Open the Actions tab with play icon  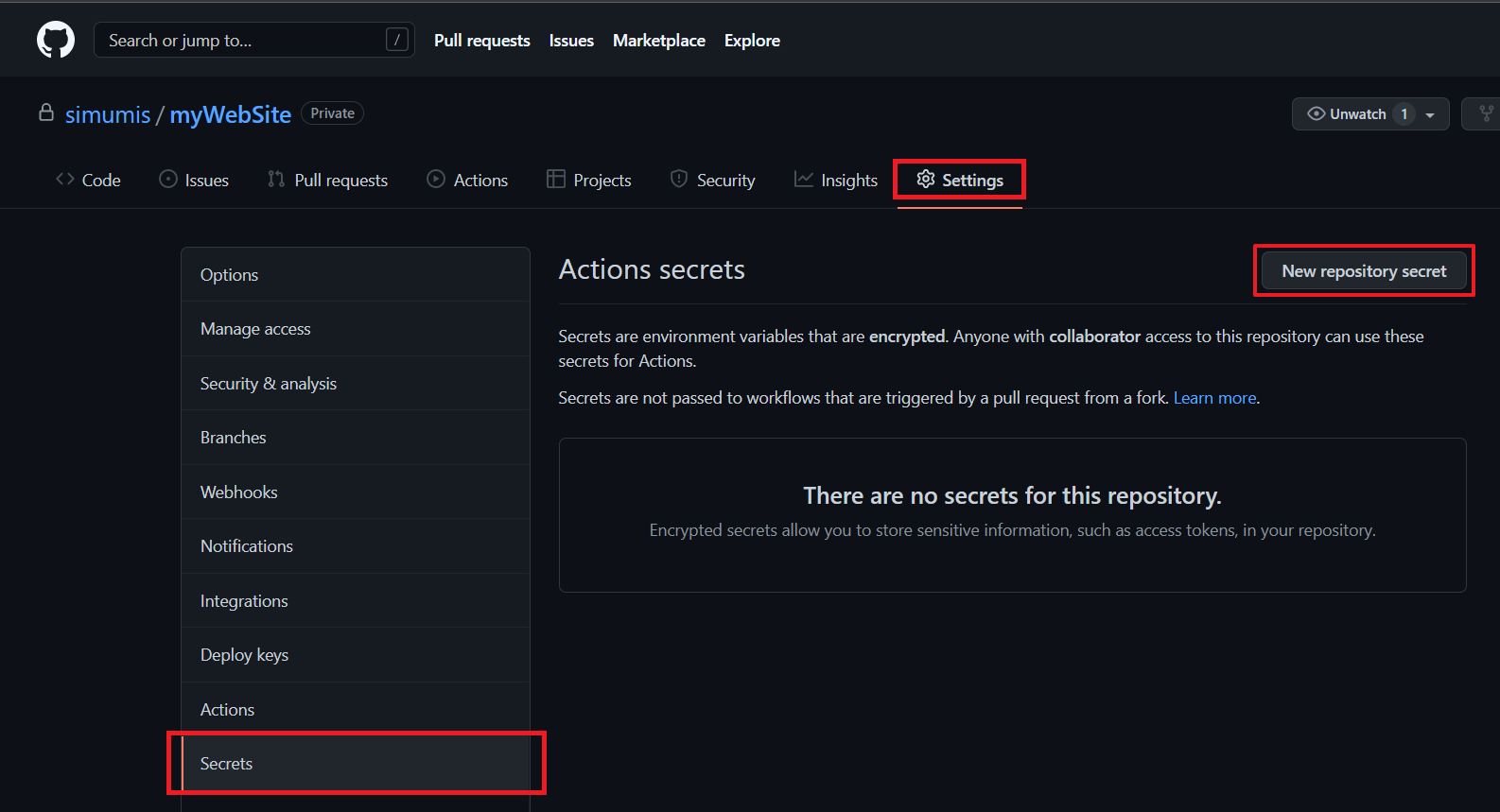coord(467,180)
